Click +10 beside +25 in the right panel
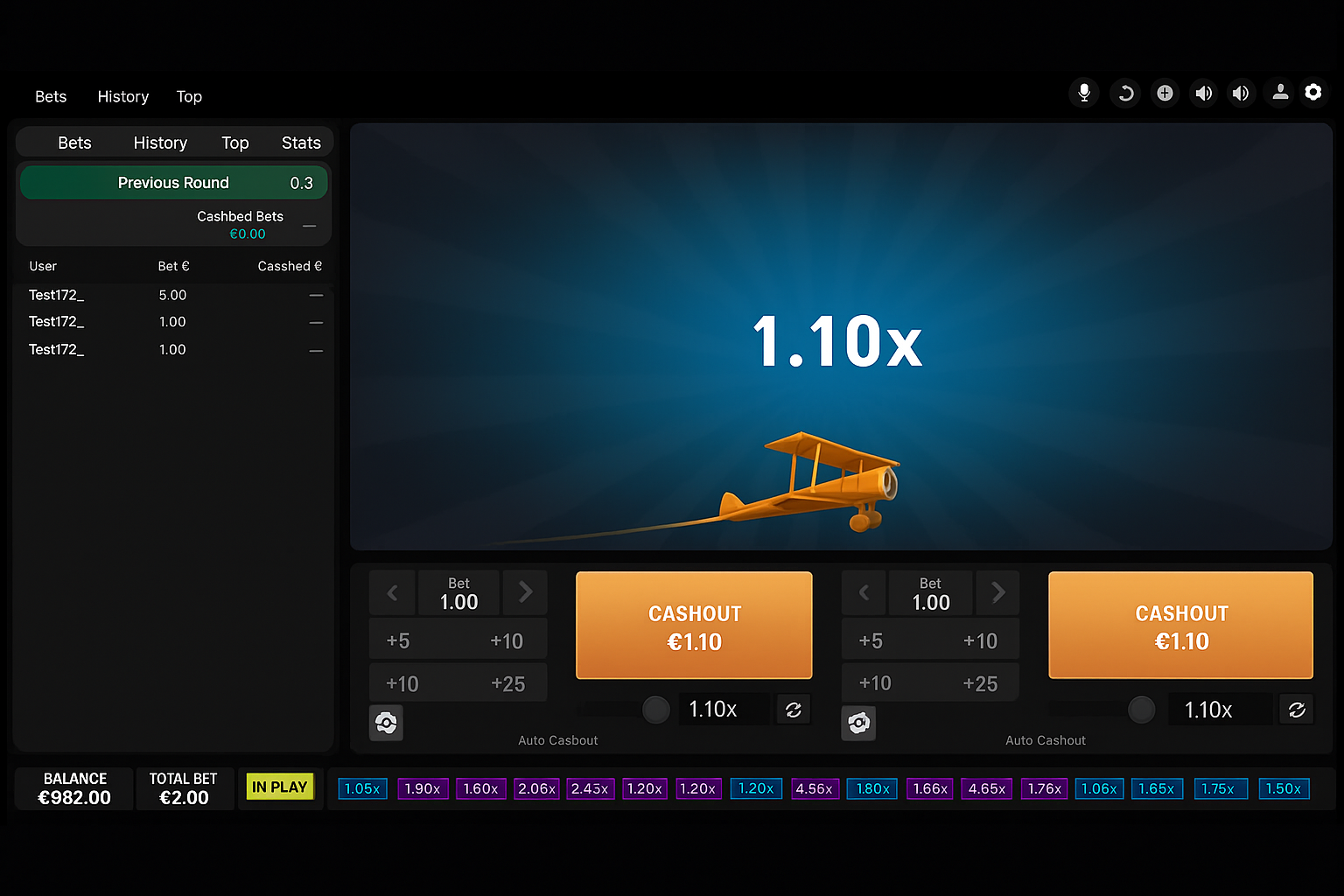This screenshot has height=896, width=1344. [x=875, y=683]
